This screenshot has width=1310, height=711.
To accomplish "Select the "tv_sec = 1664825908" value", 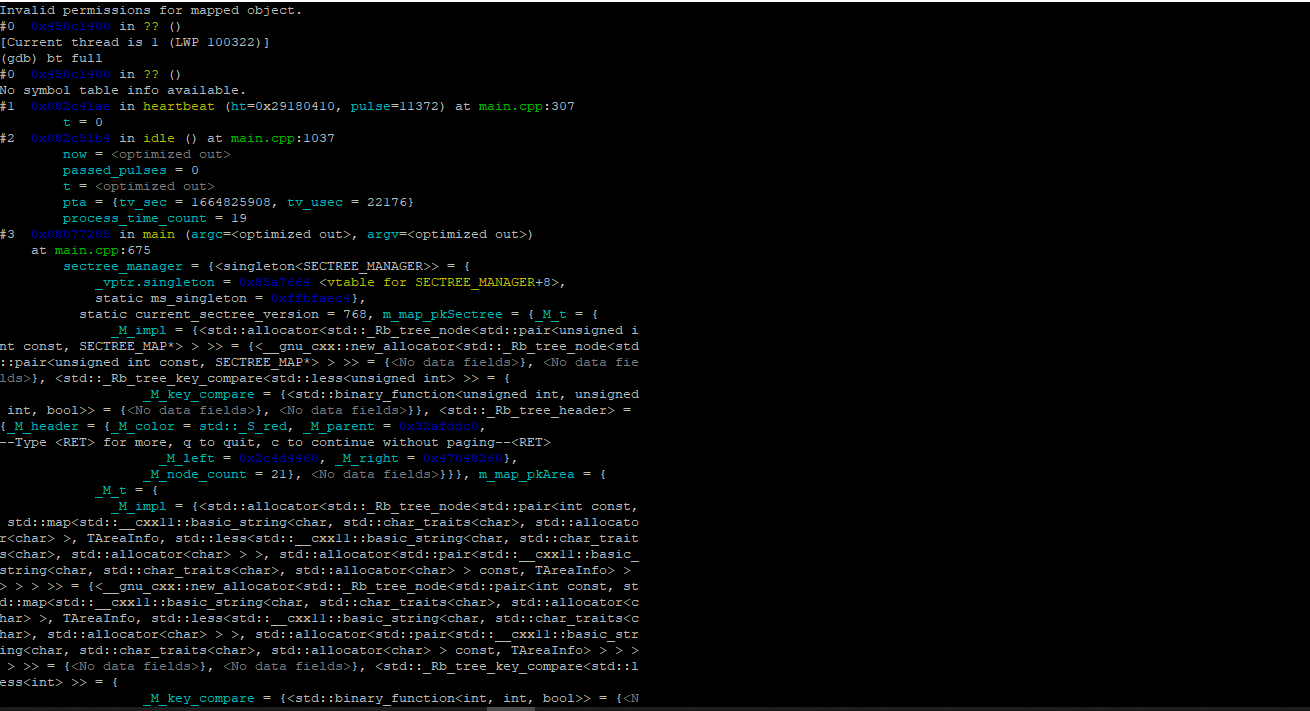I will click(x=195, y=202).
